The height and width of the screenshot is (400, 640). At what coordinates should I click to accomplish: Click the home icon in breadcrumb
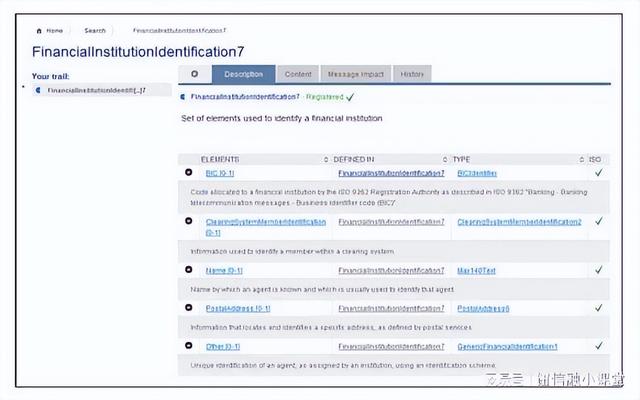tap(39, 31)
